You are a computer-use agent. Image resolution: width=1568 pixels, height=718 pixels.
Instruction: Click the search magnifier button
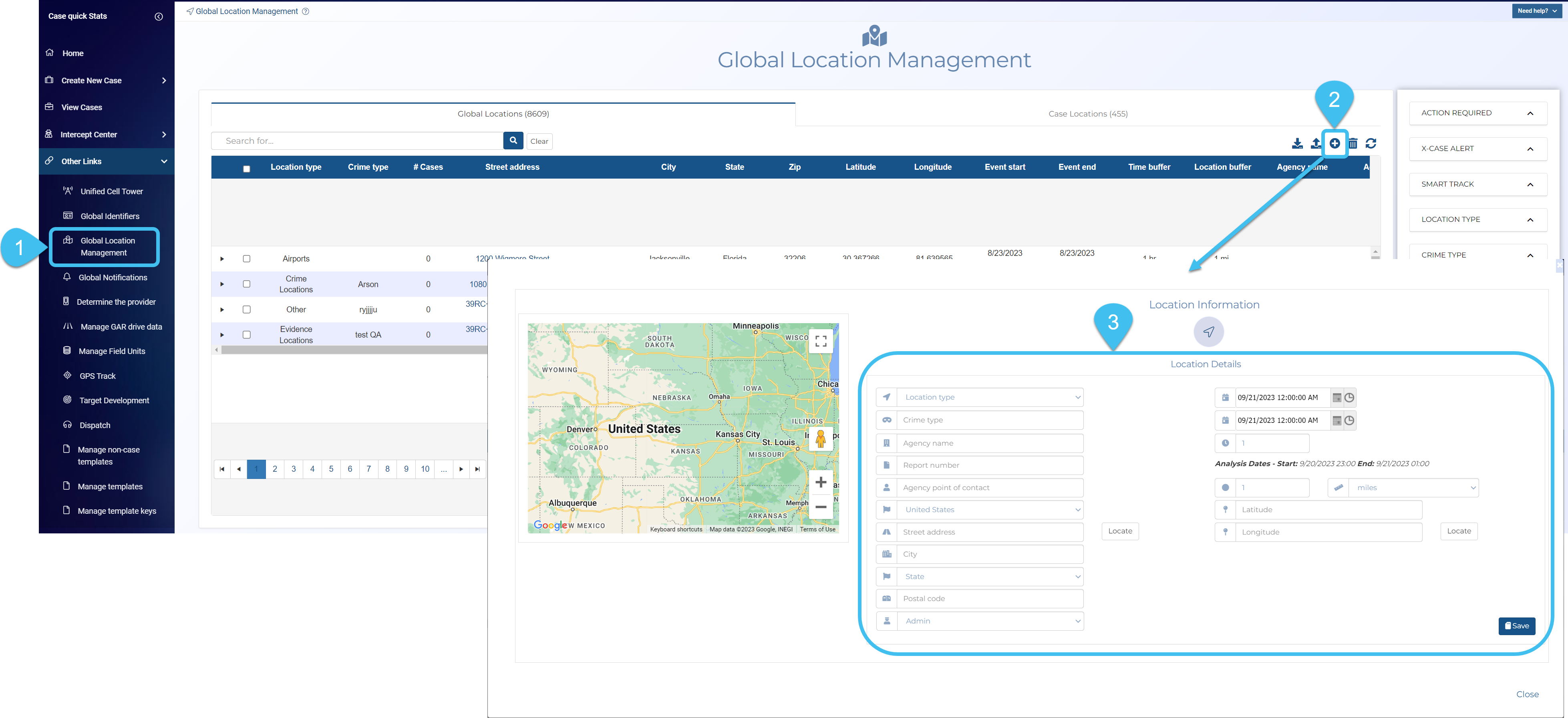(x=513, y=141)
